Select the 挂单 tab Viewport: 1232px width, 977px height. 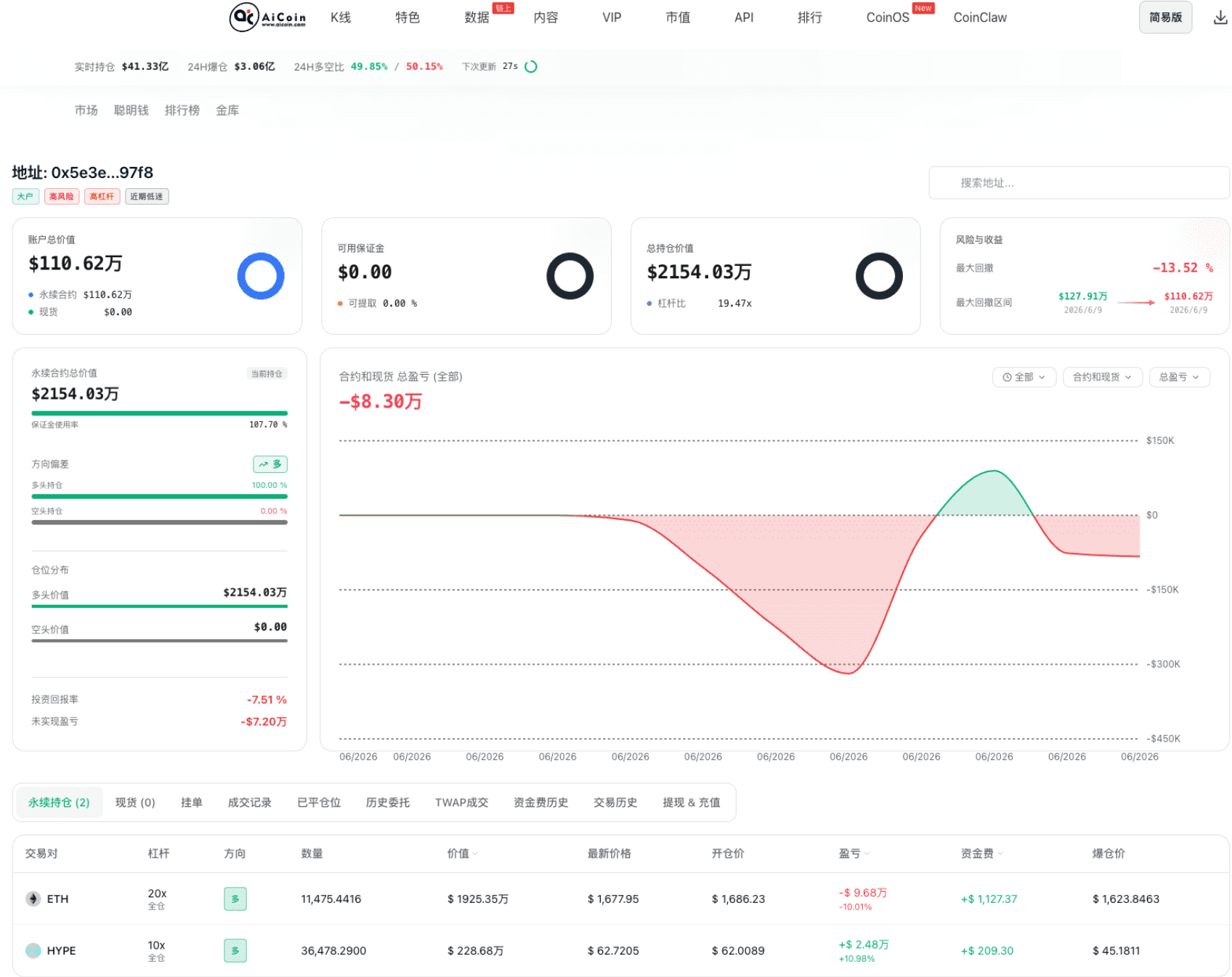pos(192,803)
